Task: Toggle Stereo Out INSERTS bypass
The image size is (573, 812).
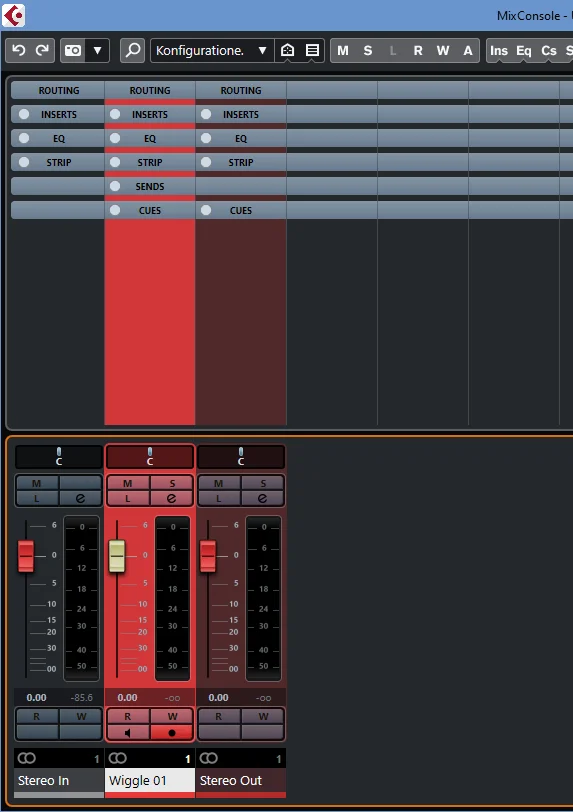Action: pos(206,114)
